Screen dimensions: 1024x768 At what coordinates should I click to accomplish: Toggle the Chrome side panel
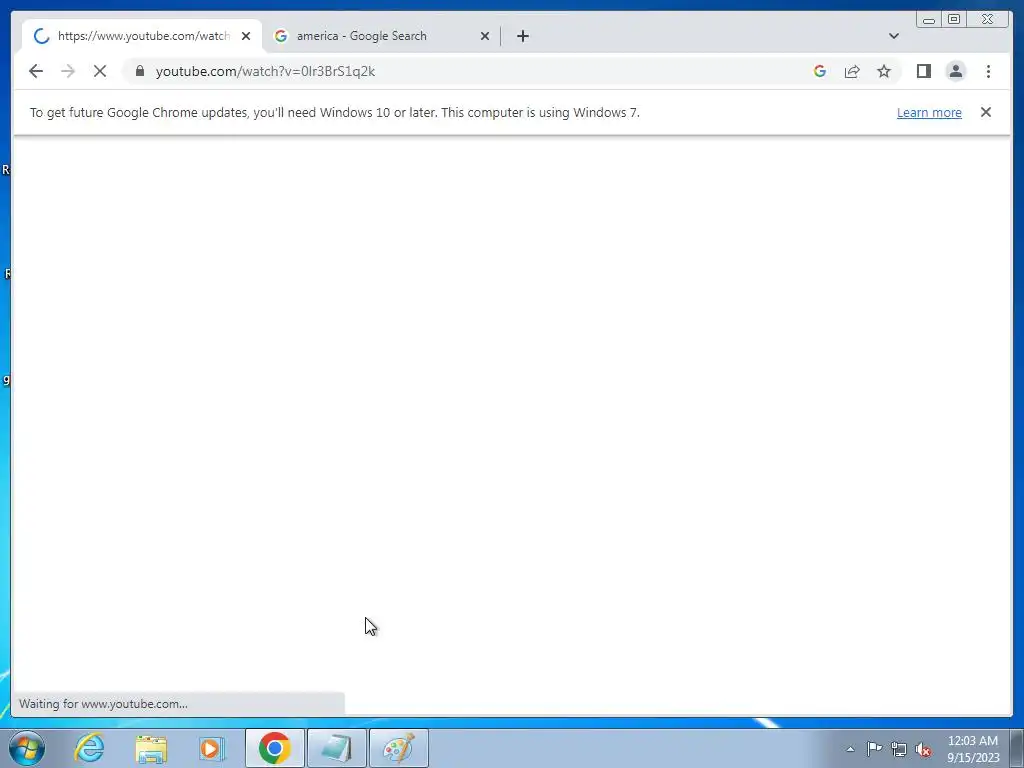pos(923,71)
